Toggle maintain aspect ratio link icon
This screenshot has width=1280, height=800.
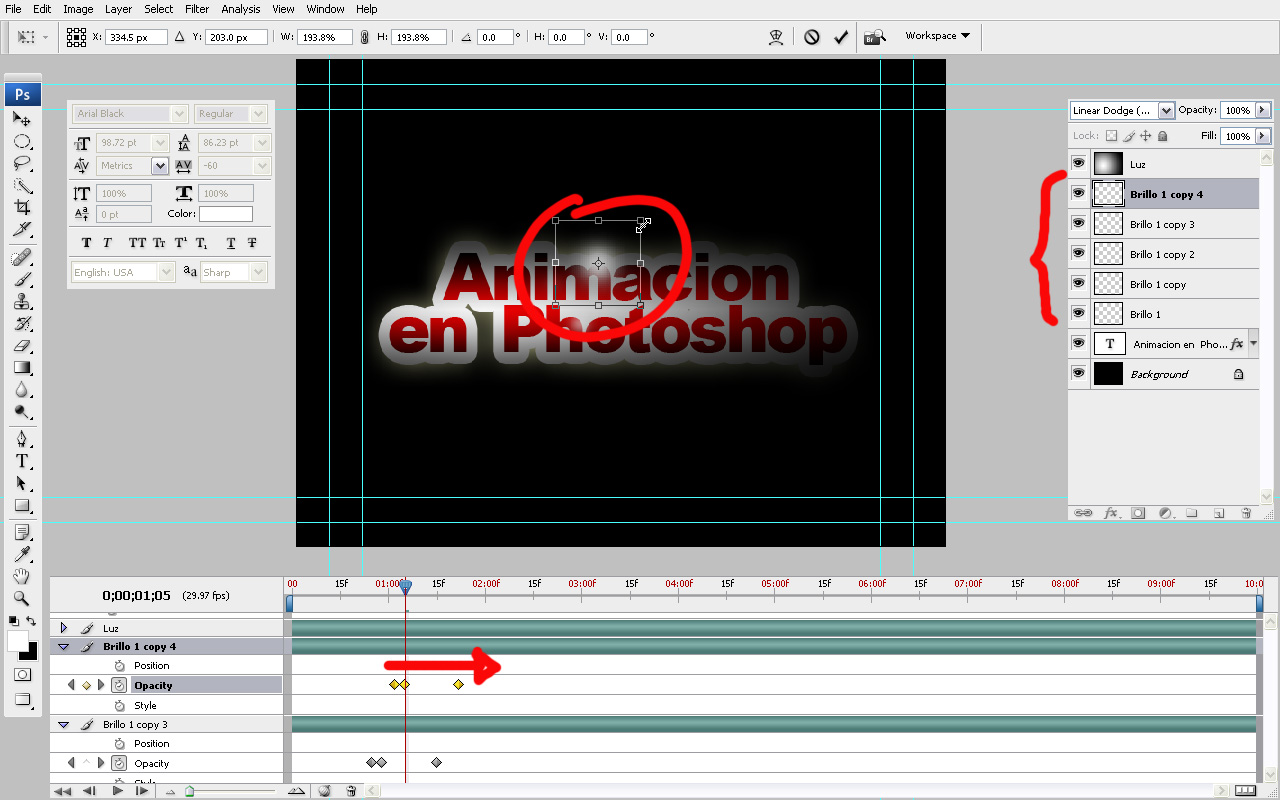[364, 37]
